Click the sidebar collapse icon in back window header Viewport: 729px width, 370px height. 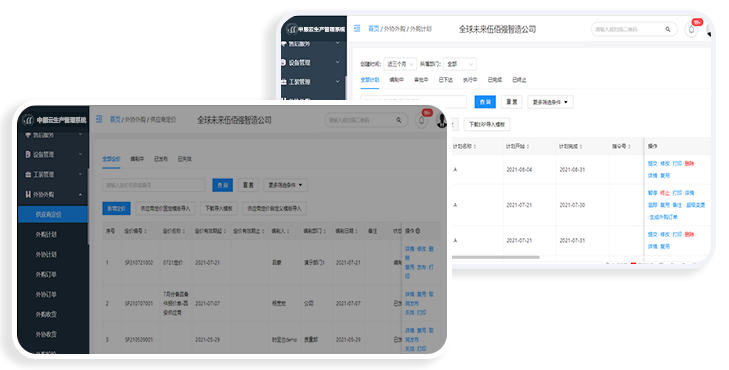coord(357,29)
